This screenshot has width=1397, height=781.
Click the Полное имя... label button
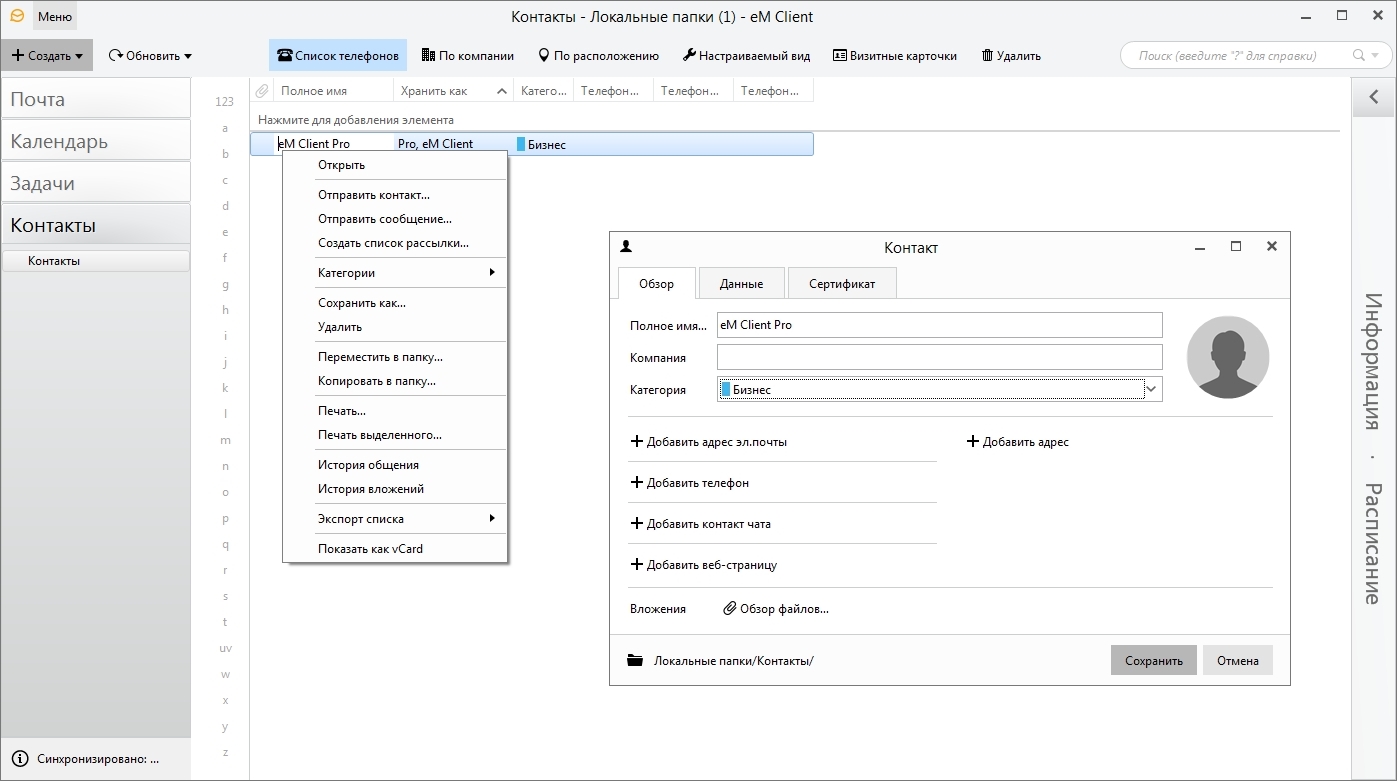point(668,325)
